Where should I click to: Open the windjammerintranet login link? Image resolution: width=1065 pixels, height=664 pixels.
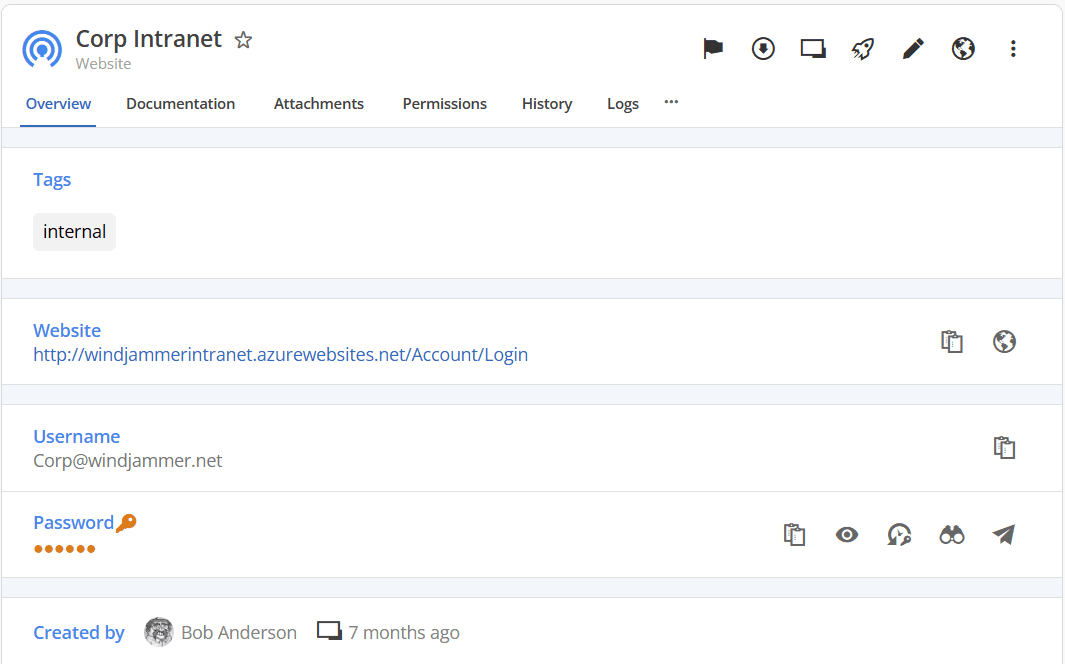pos(280,355)
